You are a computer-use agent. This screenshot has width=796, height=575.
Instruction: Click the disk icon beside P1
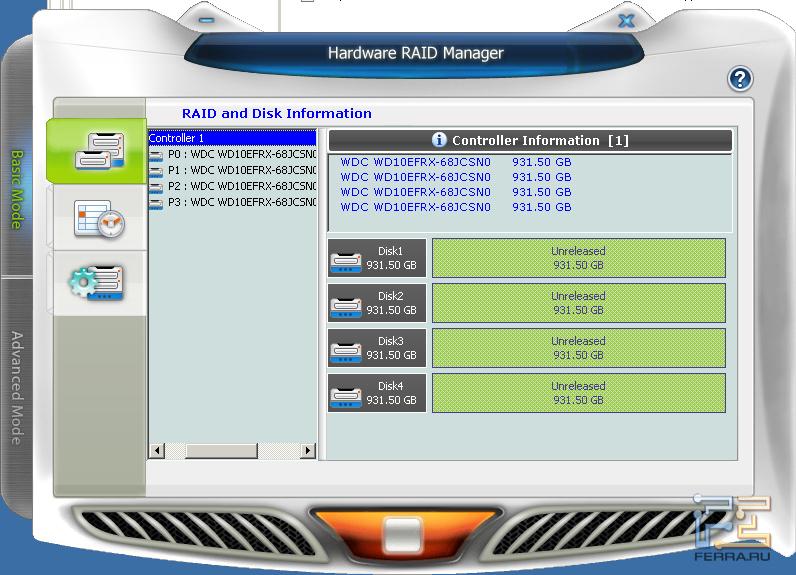pyautogui.click(x=156, y=171)
